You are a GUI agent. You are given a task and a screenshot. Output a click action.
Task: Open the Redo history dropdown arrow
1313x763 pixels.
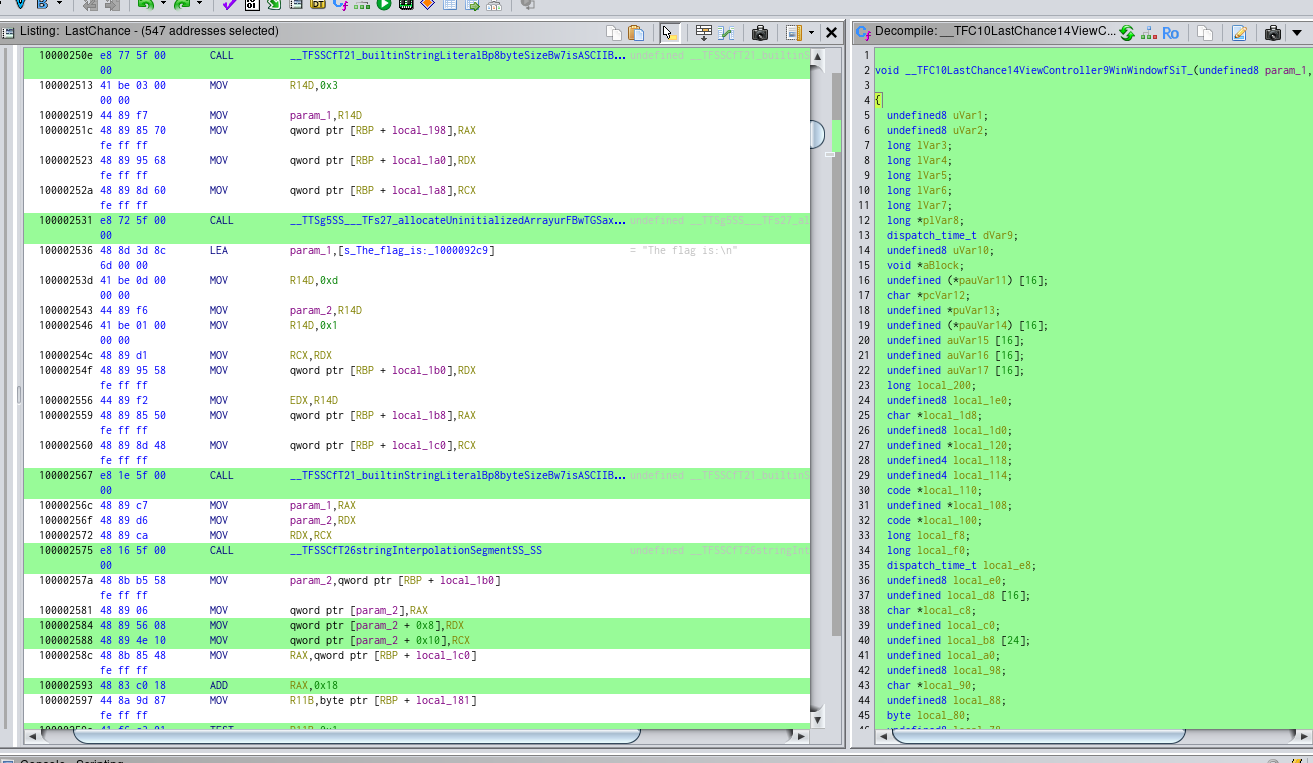(x=197, y=5)
